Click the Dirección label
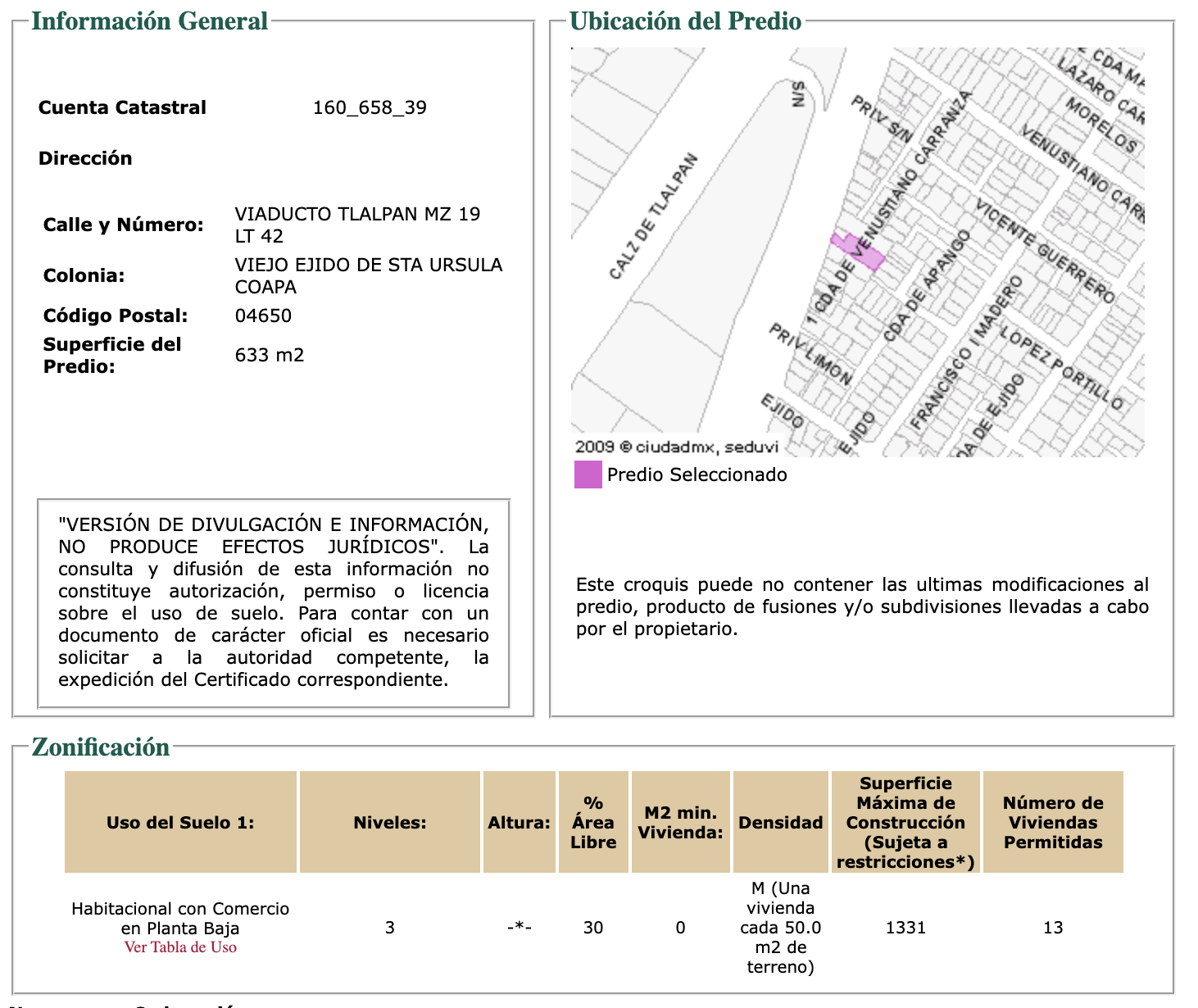This screenshot has height=1008, width=1198. pos(85,159)
